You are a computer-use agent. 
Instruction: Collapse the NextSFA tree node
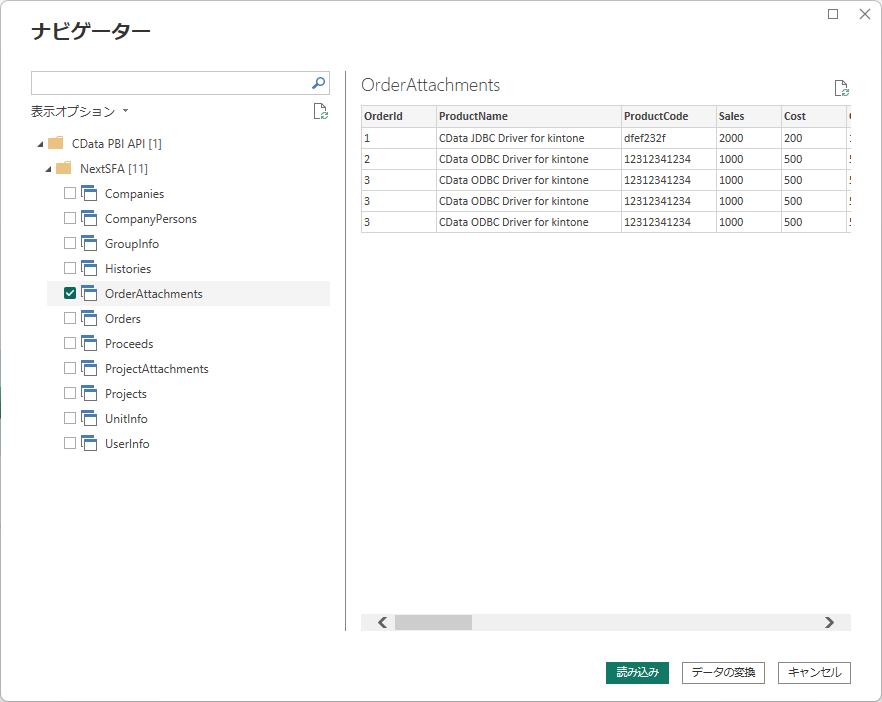(47, 169)
